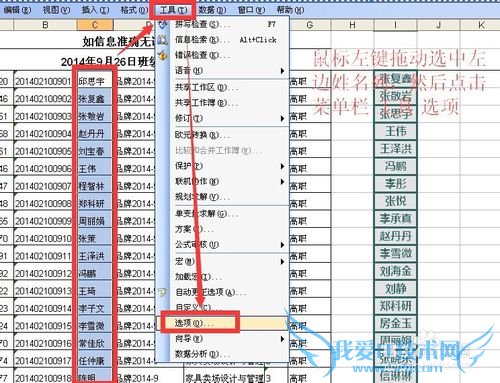The image size is (500, 383).
Task: Open the 编辑(E) menu
Action: (x=17, y=10)
